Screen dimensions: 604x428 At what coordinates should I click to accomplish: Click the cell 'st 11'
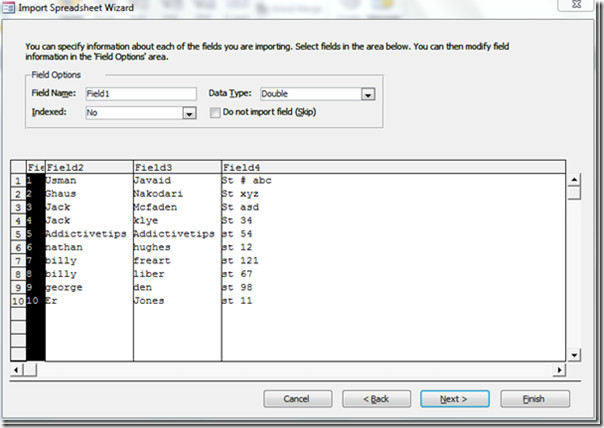coord(394,300)
